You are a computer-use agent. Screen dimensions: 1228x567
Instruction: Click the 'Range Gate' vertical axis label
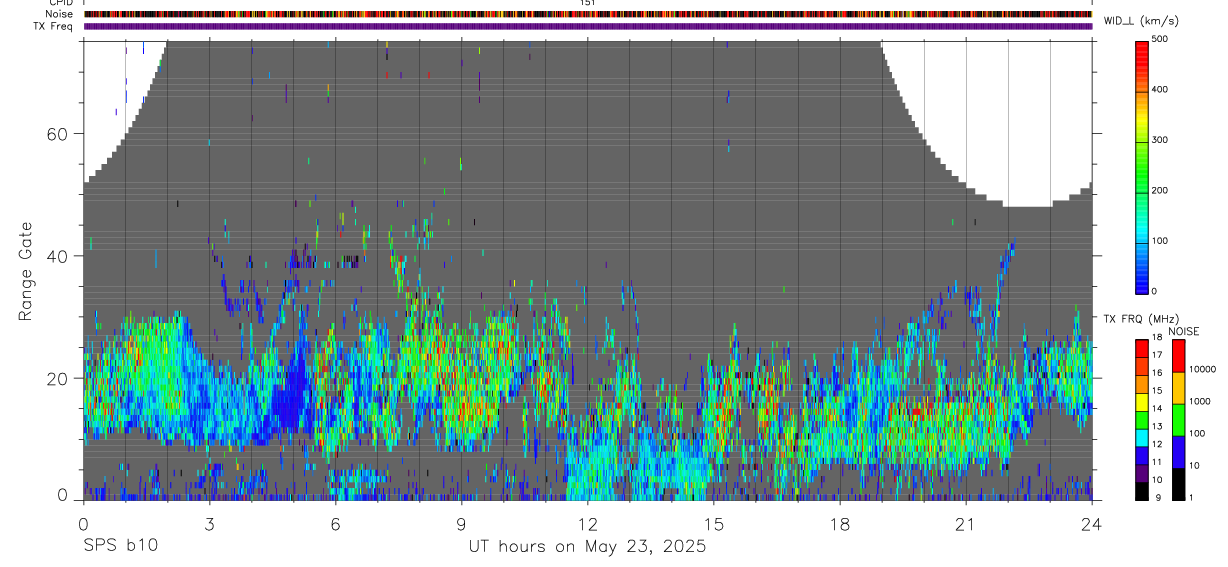[27, 269]
